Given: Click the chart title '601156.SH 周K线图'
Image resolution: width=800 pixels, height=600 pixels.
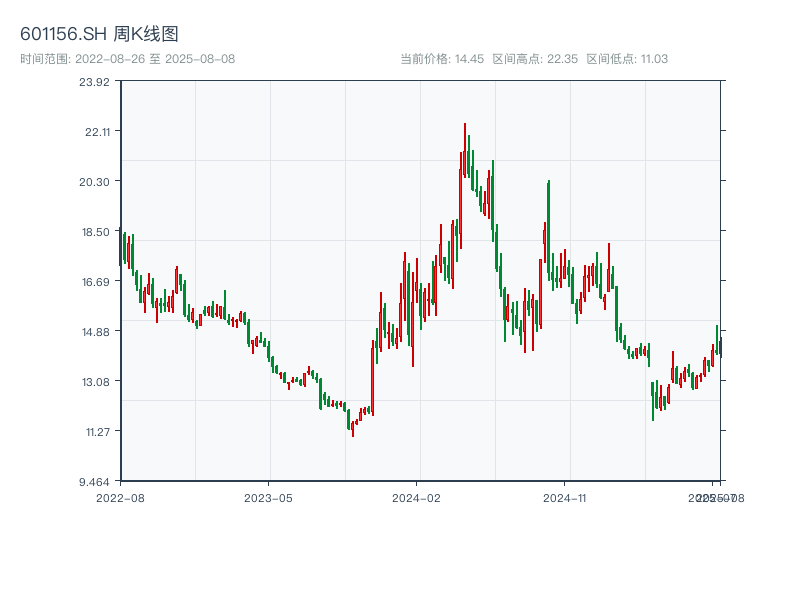Looking at the screenshot, I should [99, 34].
